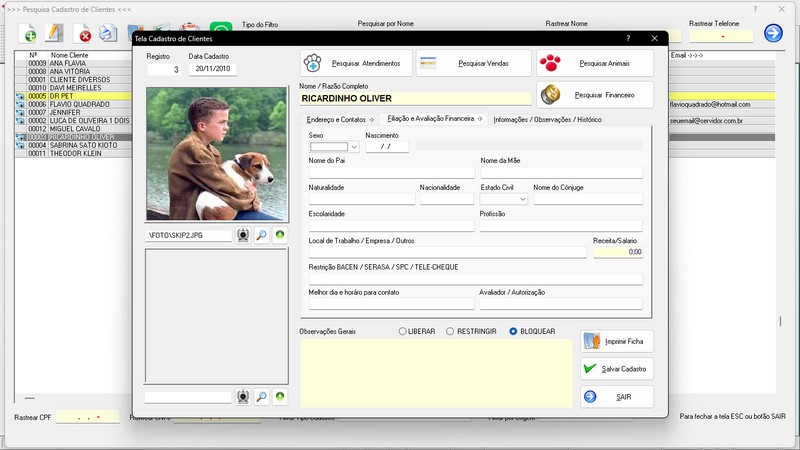Click the Nome do Pai field
The image size is (800, 450).
click(391, 173)
